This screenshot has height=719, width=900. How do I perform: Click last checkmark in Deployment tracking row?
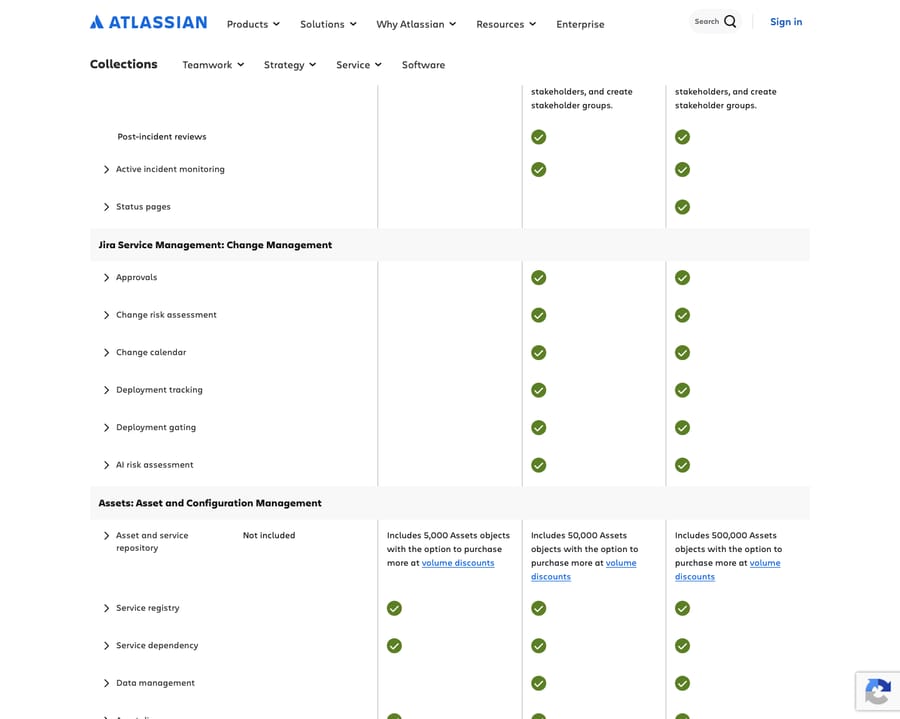(682, 390)
